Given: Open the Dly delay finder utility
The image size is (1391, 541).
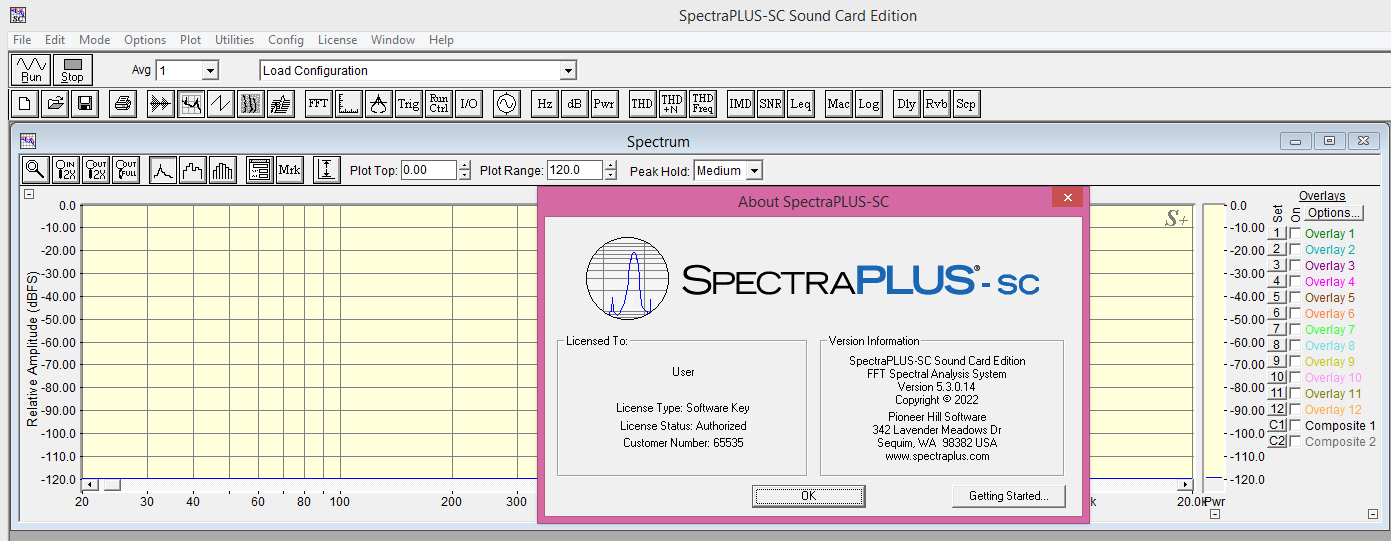Looking at the screenshot, I should coord(906,103).
